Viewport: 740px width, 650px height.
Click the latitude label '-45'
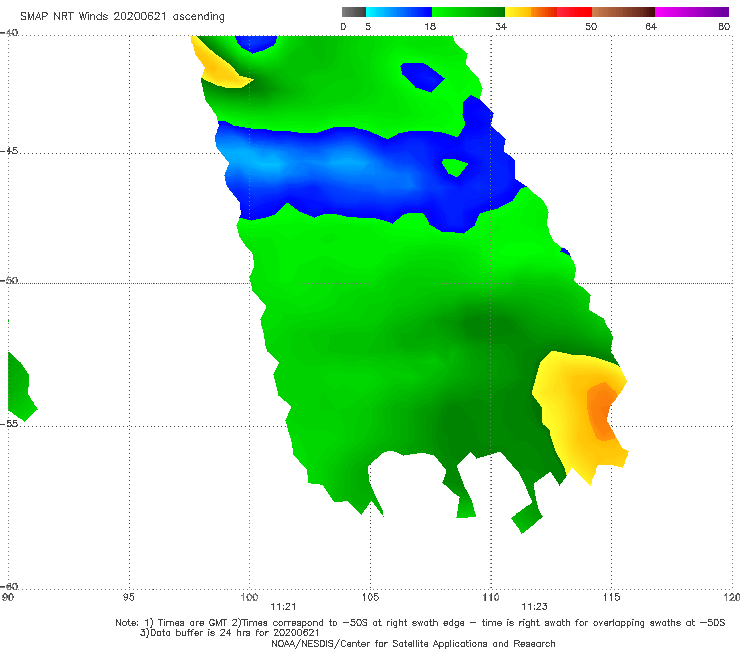pos(9,151)
